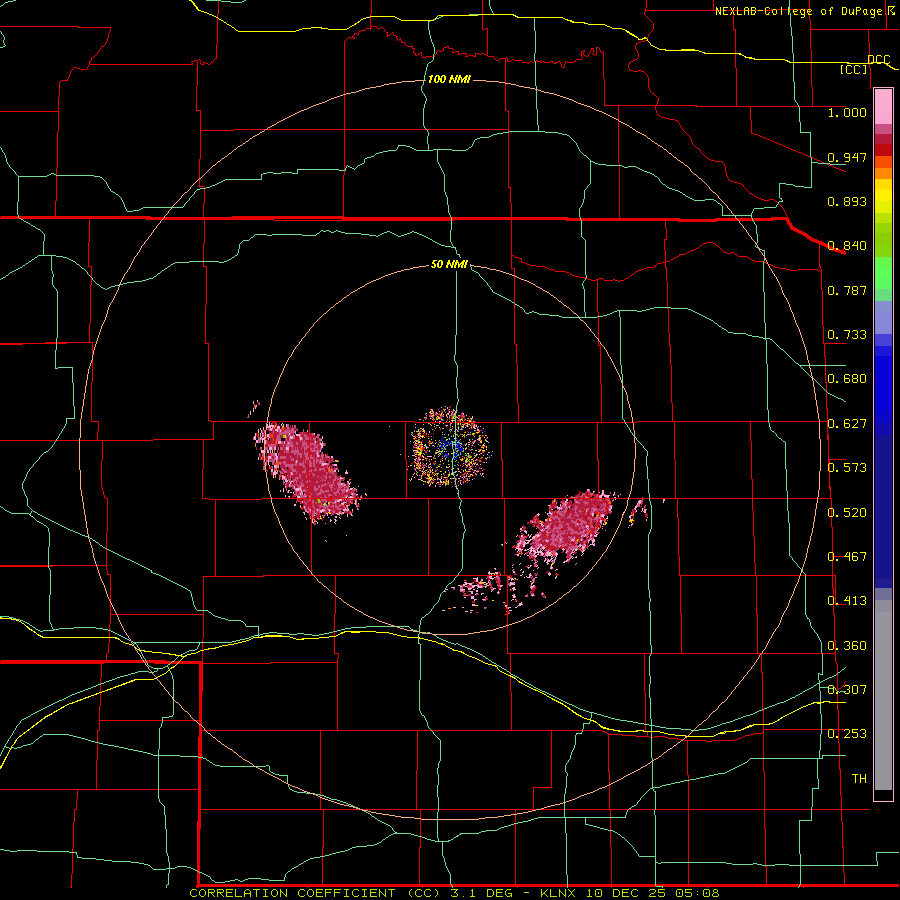900x900 pixels.
Task: Click the 0.840 legend value
Action: point(847,246)
